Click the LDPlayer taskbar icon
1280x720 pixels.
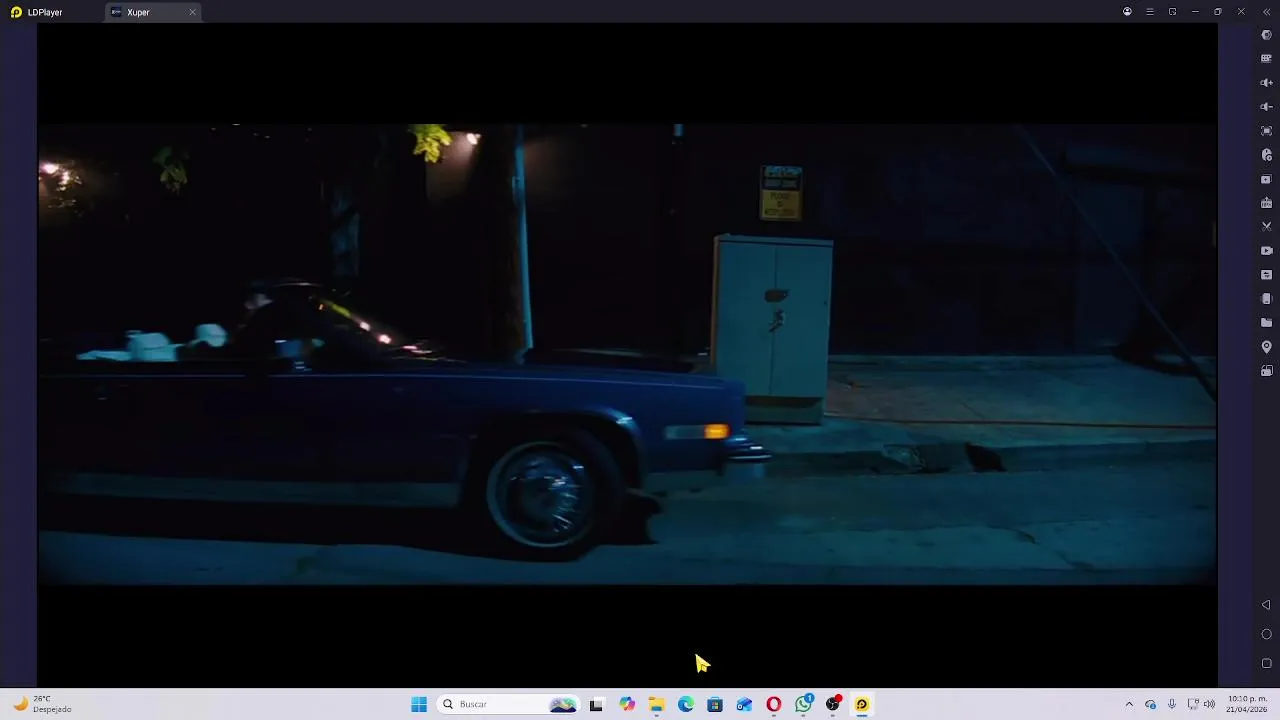tap(862, 704)
